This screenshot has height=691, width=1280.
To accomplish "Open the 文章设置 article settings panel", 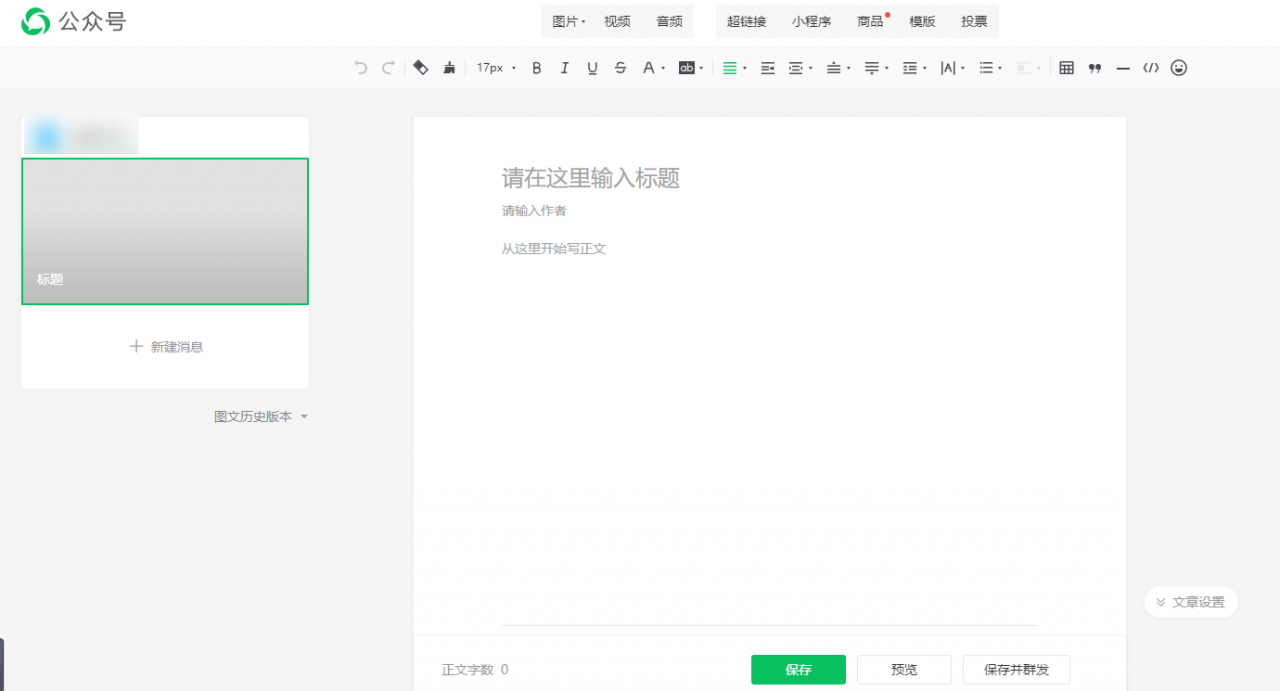I will point(1190,602).
